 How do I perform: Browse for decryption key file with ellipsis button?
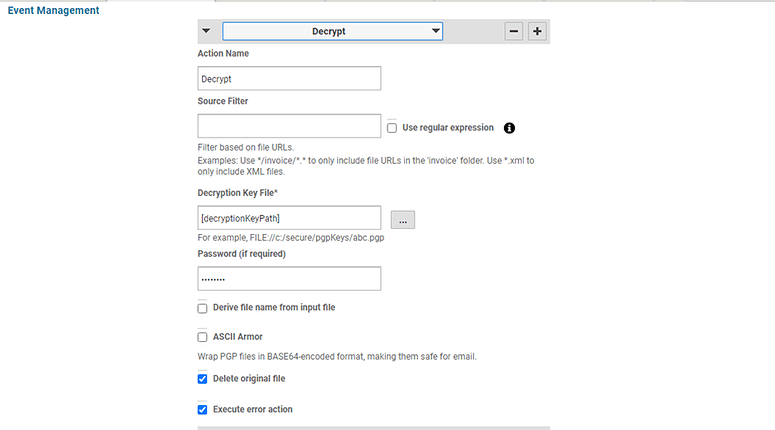coord(403,219)
